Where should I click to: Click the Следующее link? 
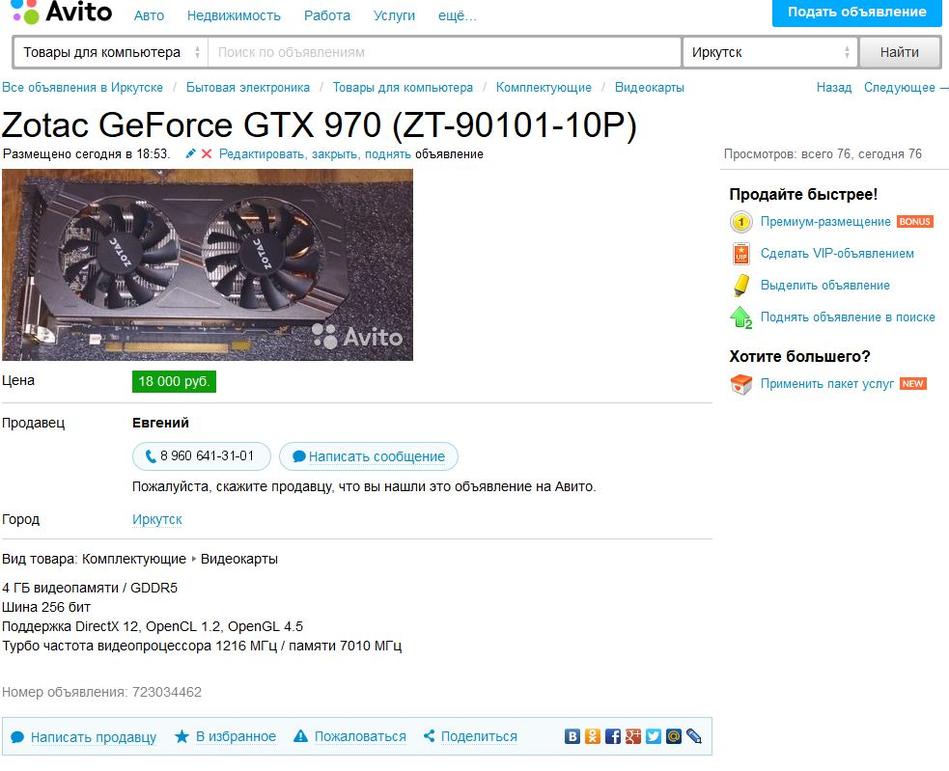point(899,88)
